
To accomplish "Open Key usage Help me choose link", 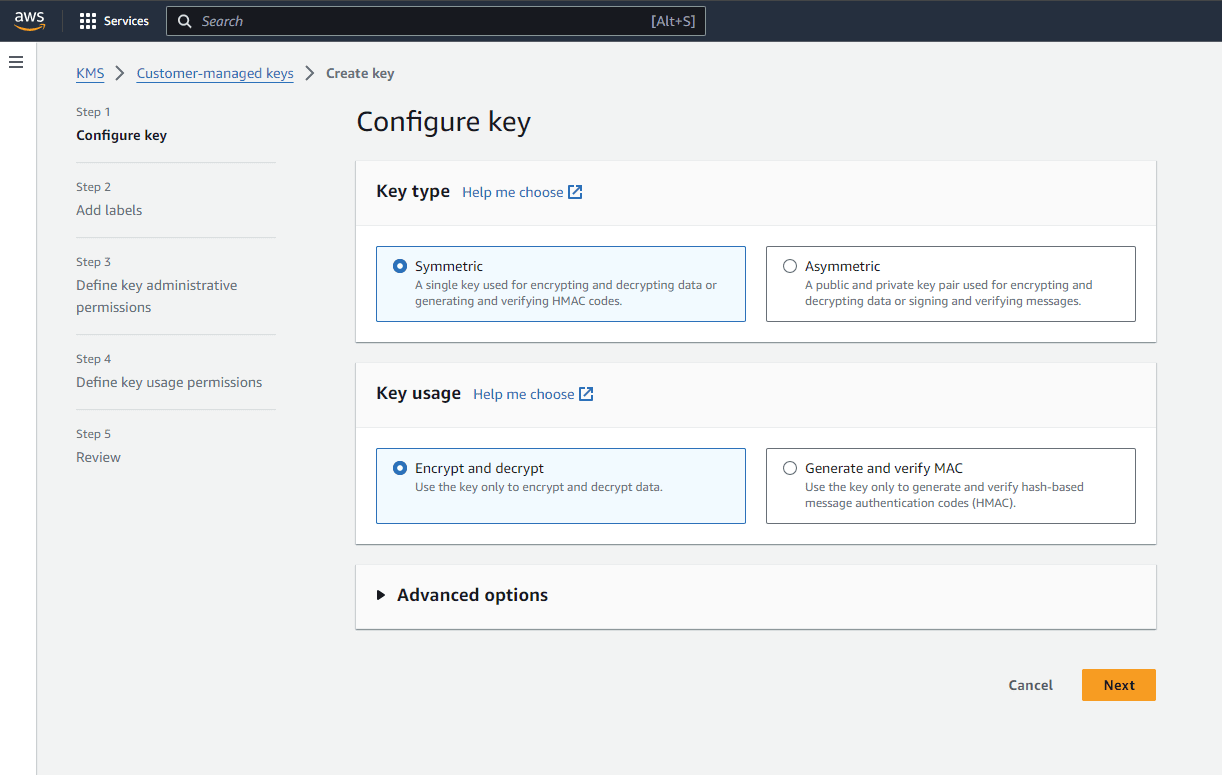I will click(x=523, y=394).
